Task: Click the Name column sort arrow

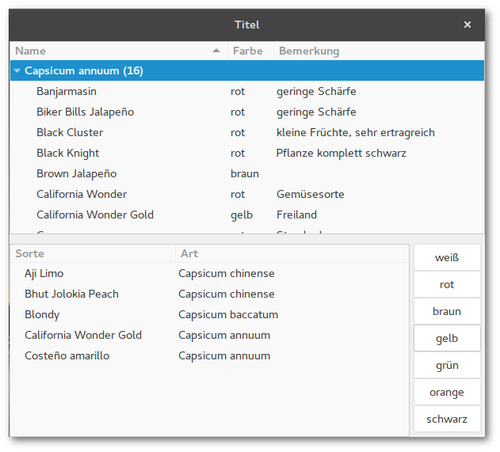Action: [x=216, y=51]
